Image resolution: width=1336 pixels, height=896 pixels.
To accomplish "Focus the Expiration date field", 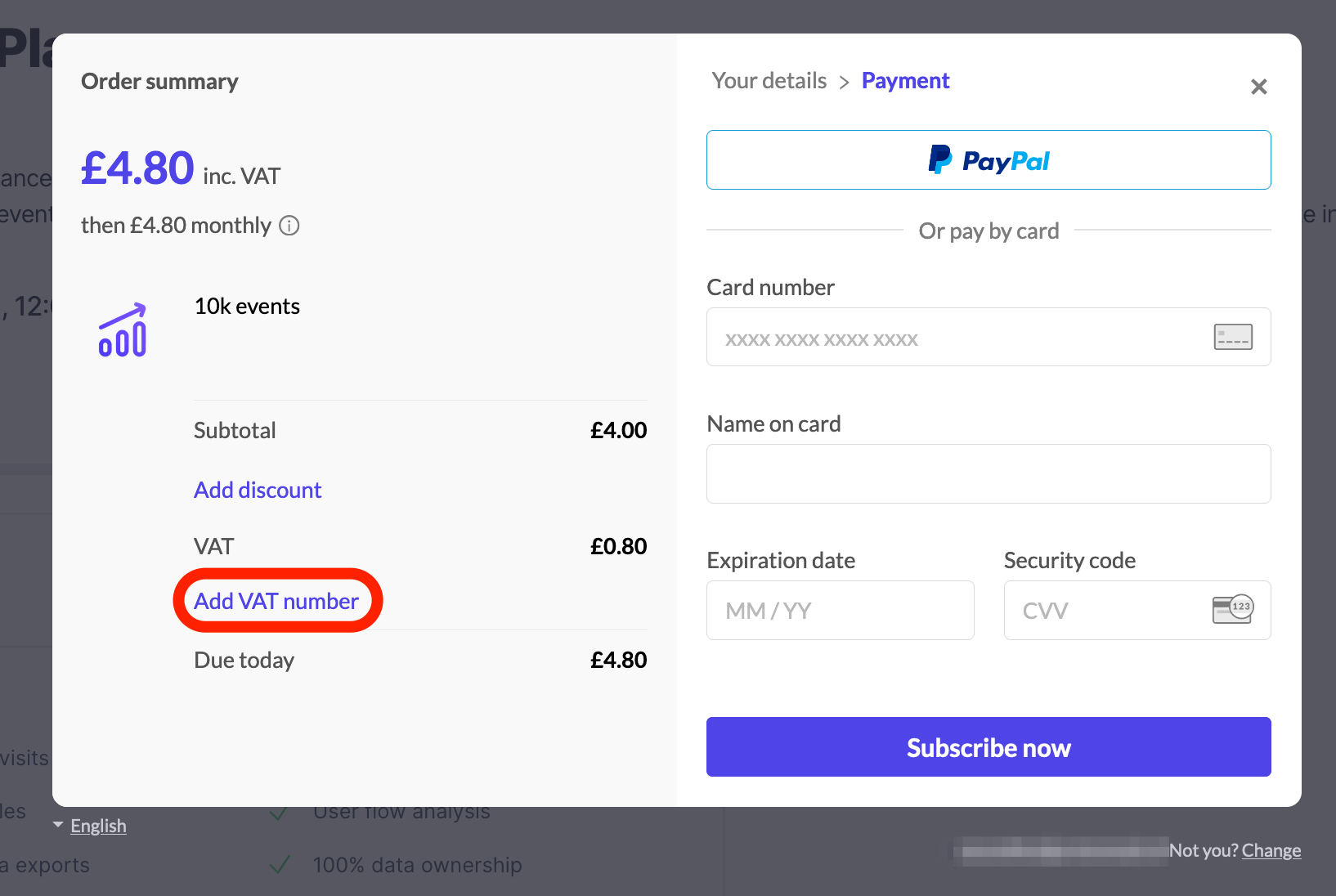I will (840, 610).
